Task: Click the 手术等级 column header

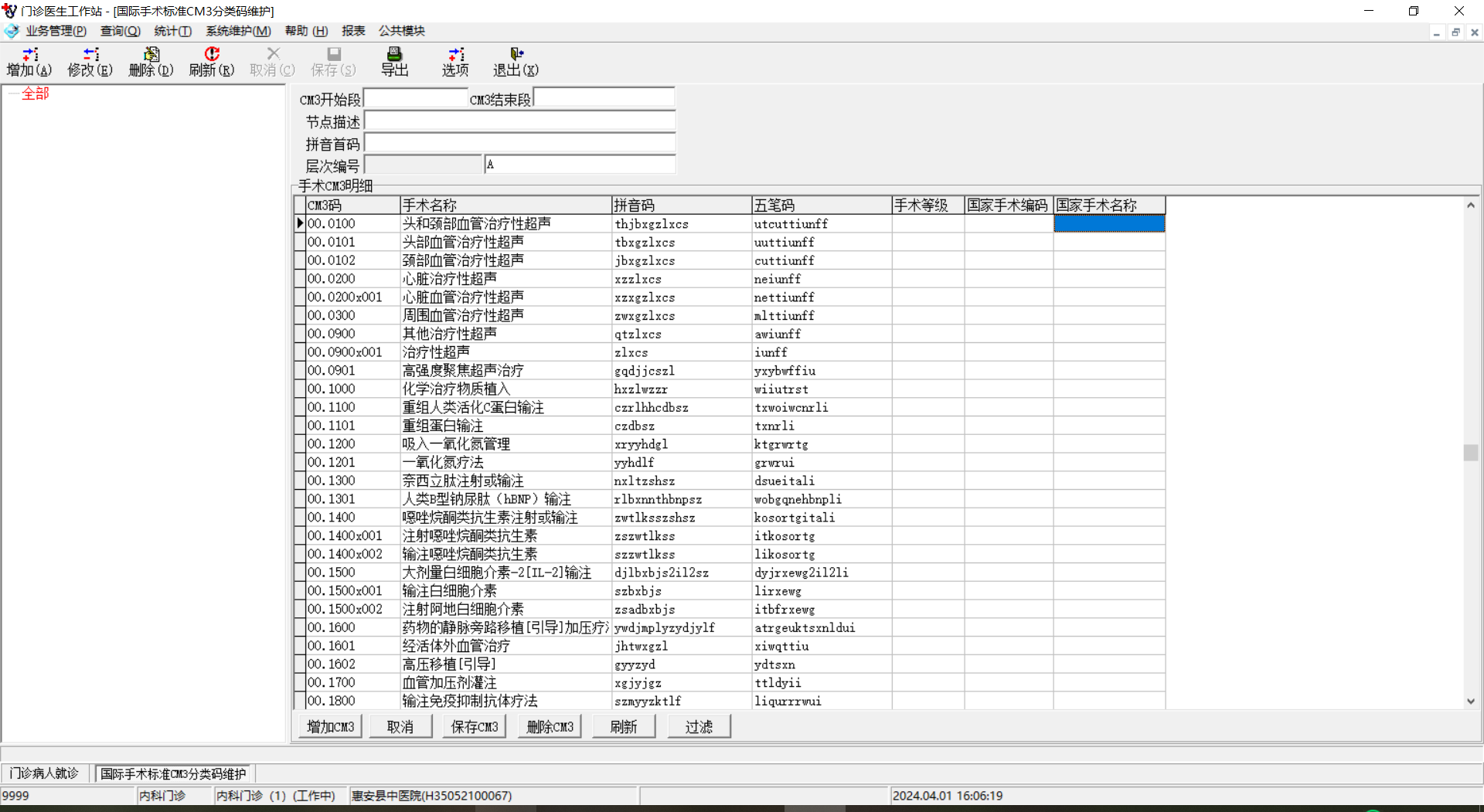Action: pos(928,205)
